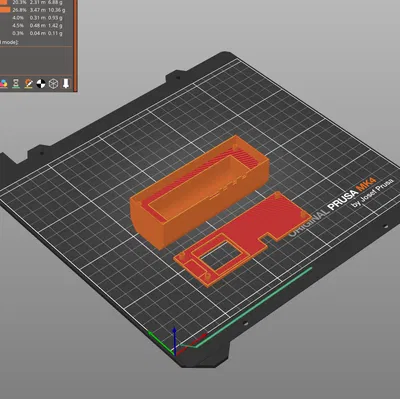Click the "26.8%" legend value
400x399 pixels.
coord(20,10)
